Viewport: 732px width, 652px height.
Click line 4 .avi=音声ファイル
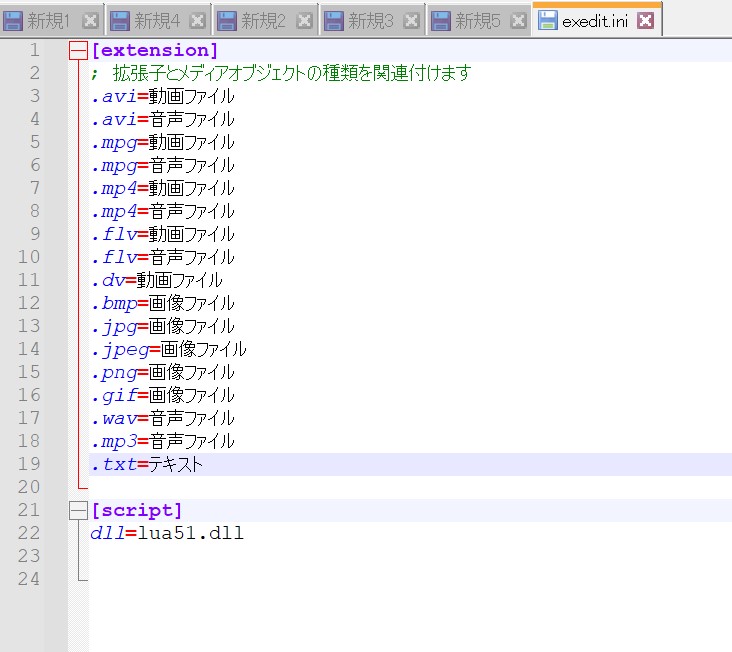coord(163,119)
